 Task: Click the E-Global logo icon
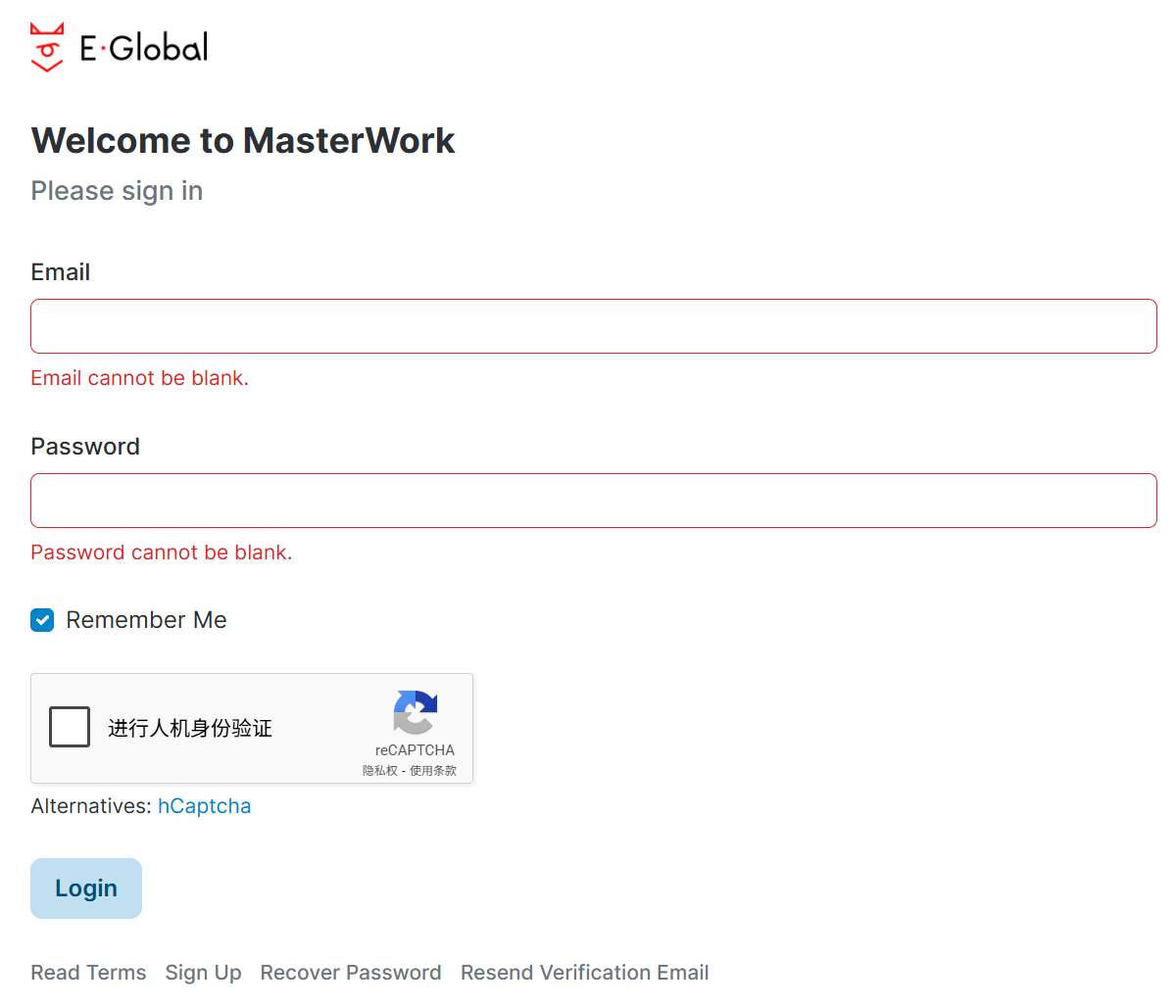click(x=47, y=47)
